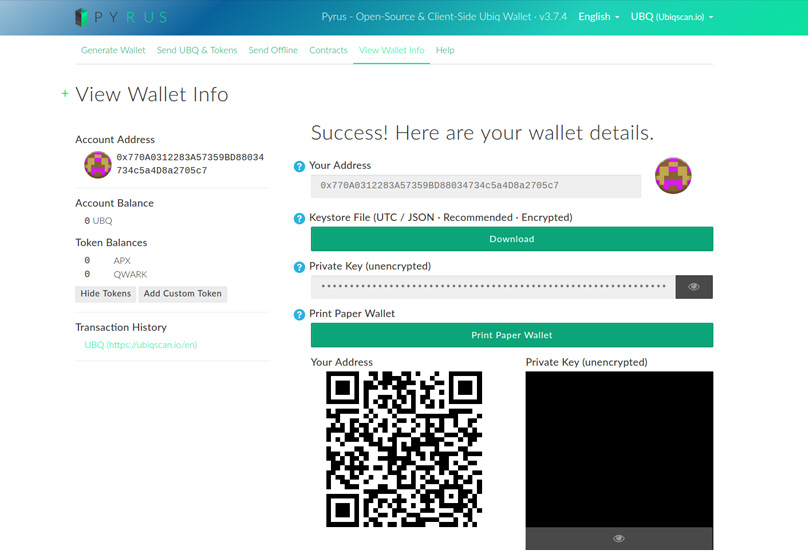Click help icon beside Print Paper Wallet
The height and width of the screenshot is (555, 808).
click(x=299, y=315)
